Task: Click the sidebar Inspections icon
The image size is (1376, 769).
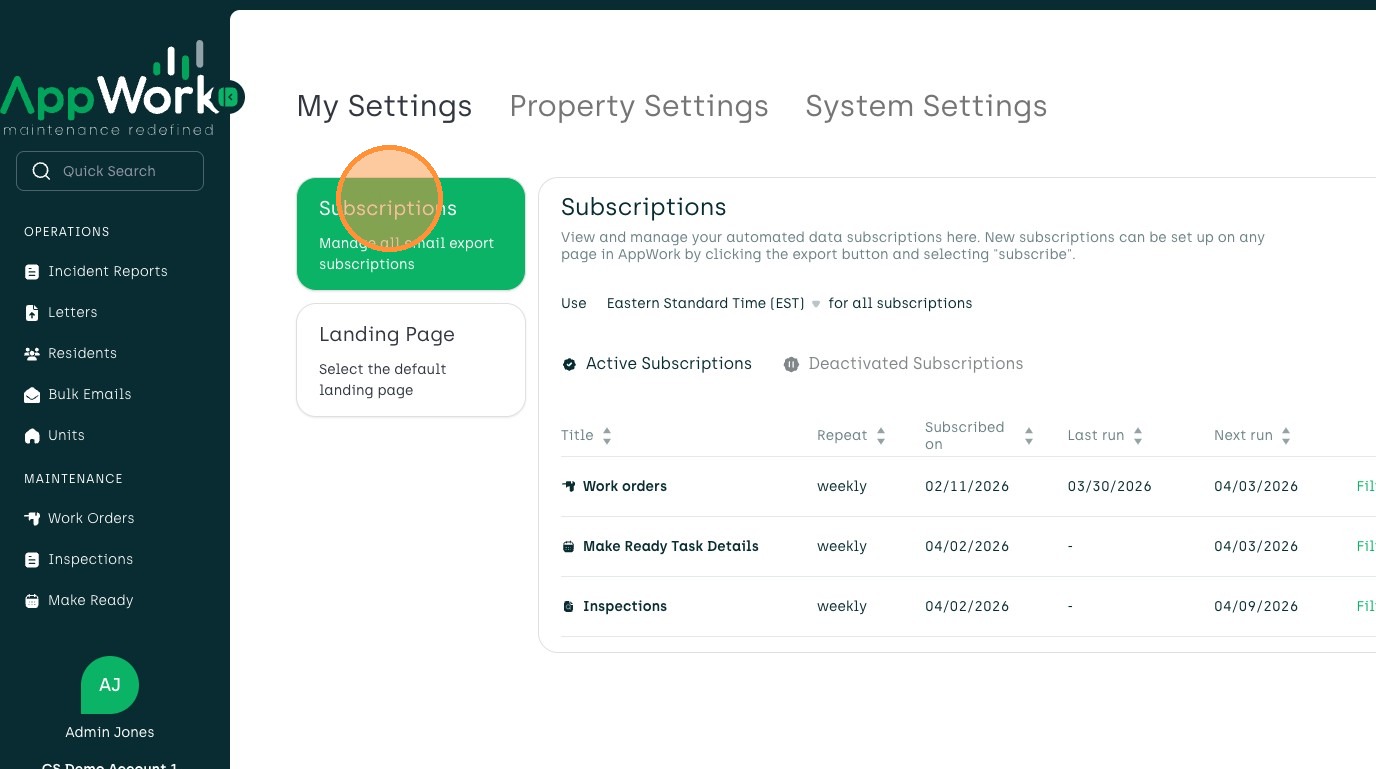Action: coord(32,560)
